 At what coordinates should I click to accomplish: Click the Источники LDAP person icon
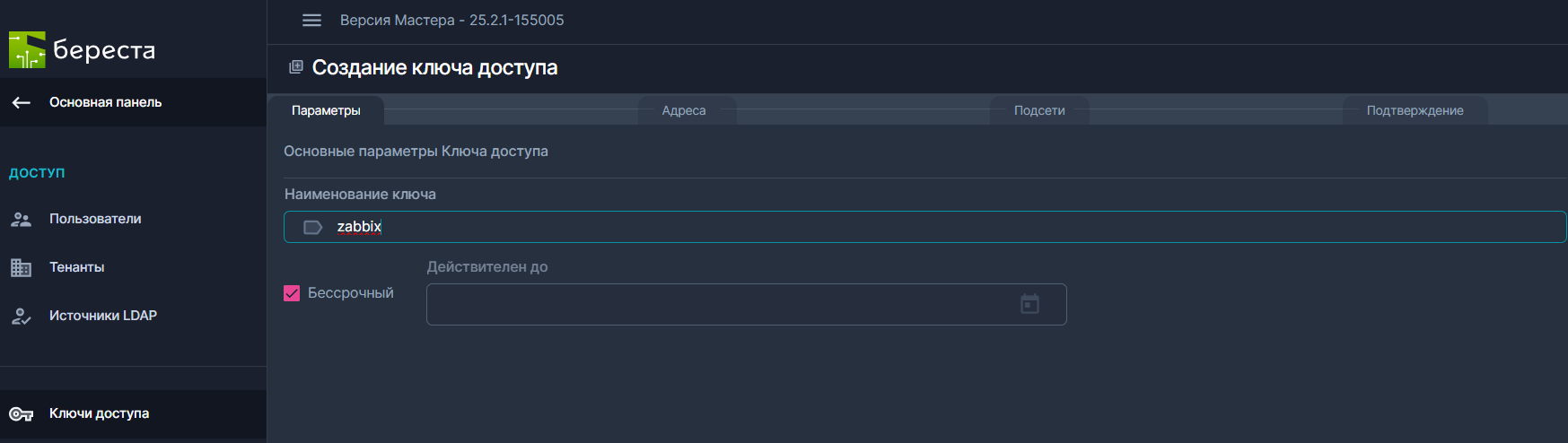21,317
